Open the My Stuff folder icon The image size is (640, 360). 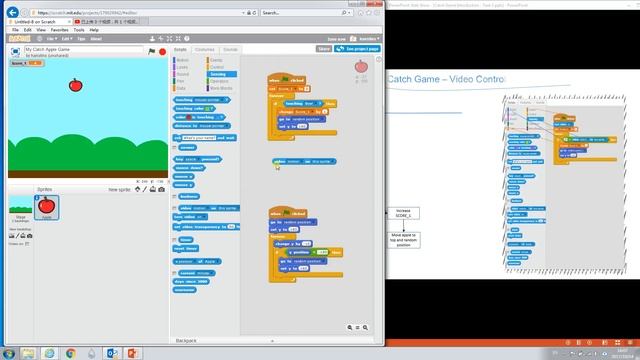(x=353, y=39)
